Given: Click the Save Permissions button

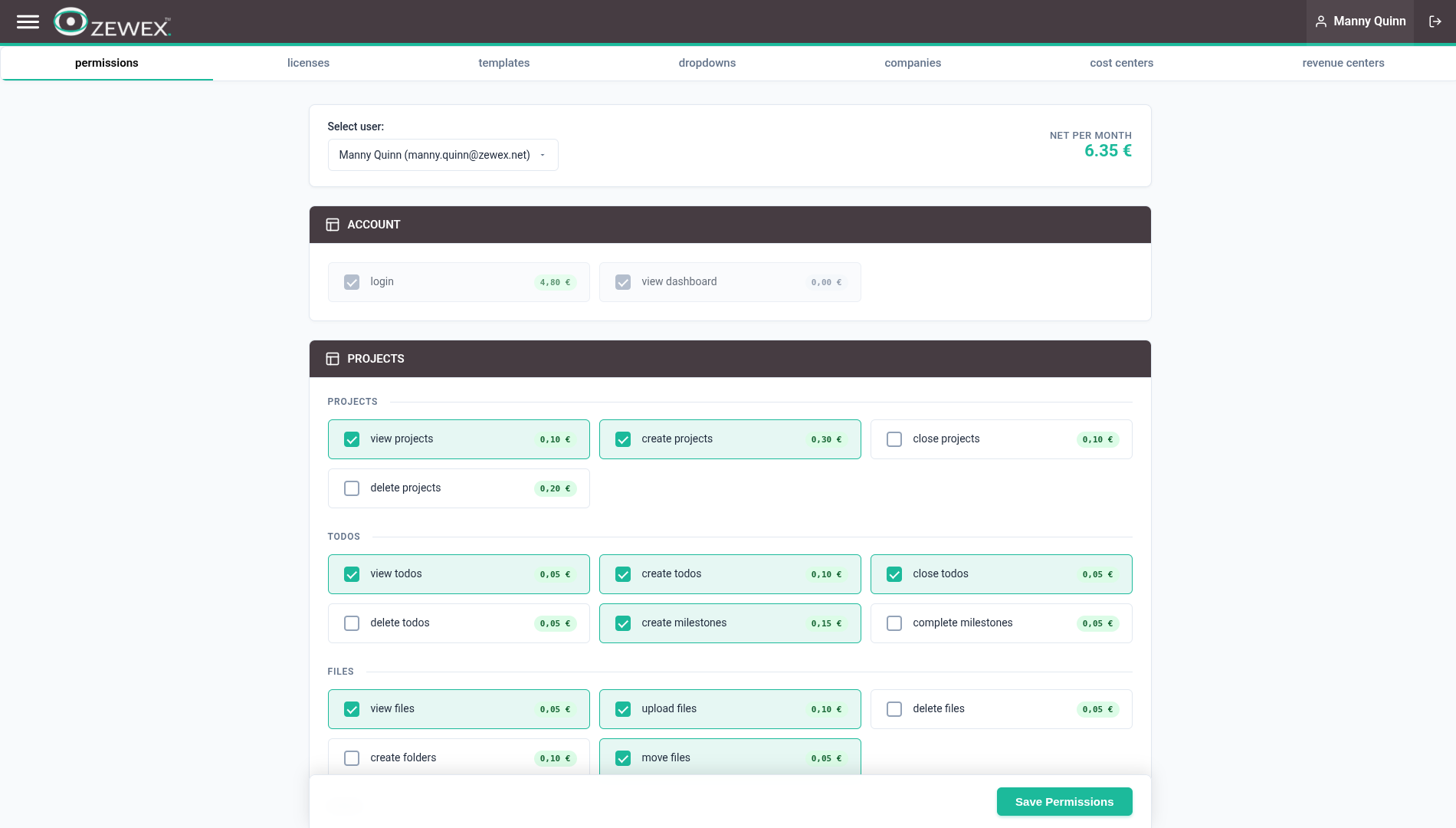Looking at the screenshot, I should coord(1064,801).
